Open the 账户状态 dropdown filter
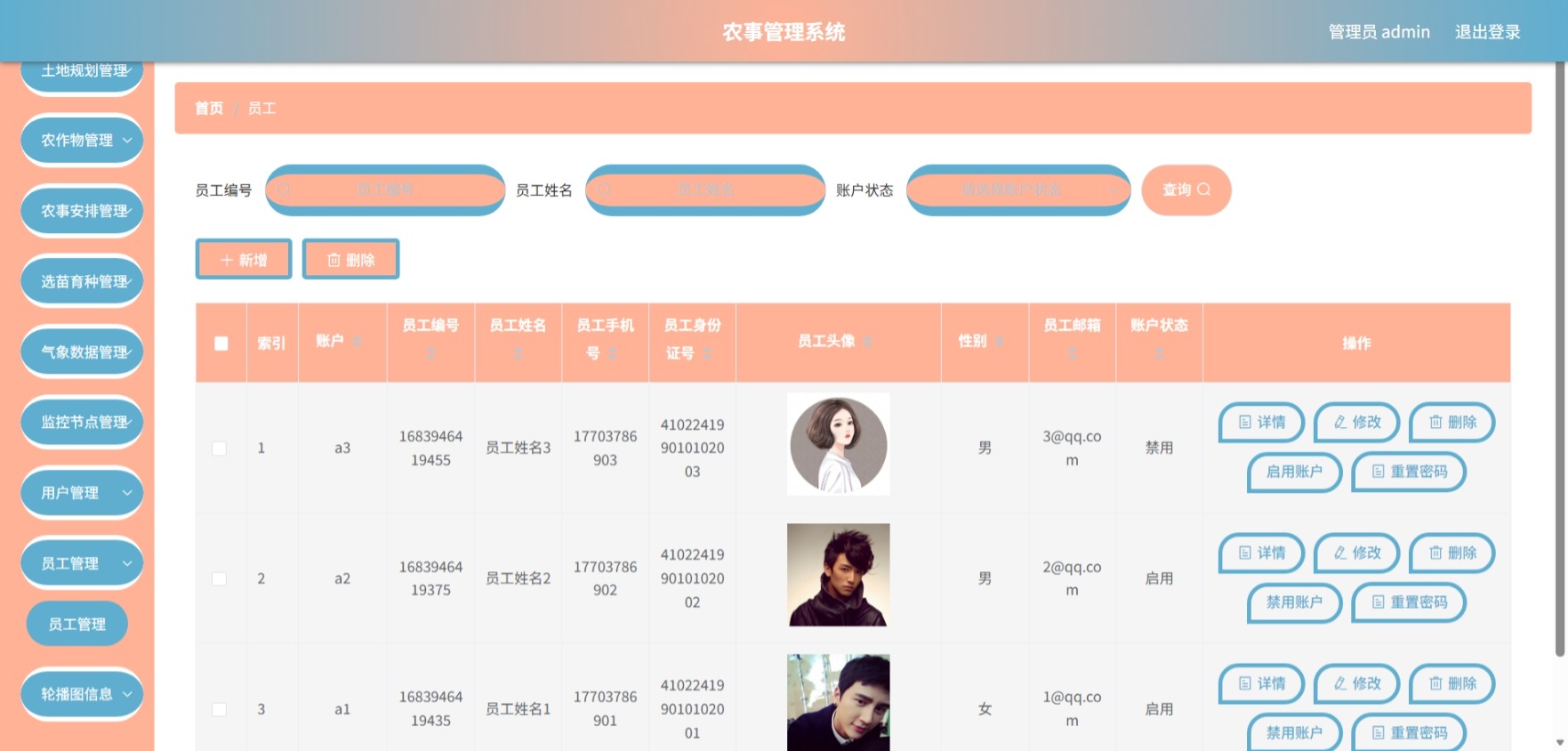Viewport: 1568px width, 751px height. [x=1018, y=190]
